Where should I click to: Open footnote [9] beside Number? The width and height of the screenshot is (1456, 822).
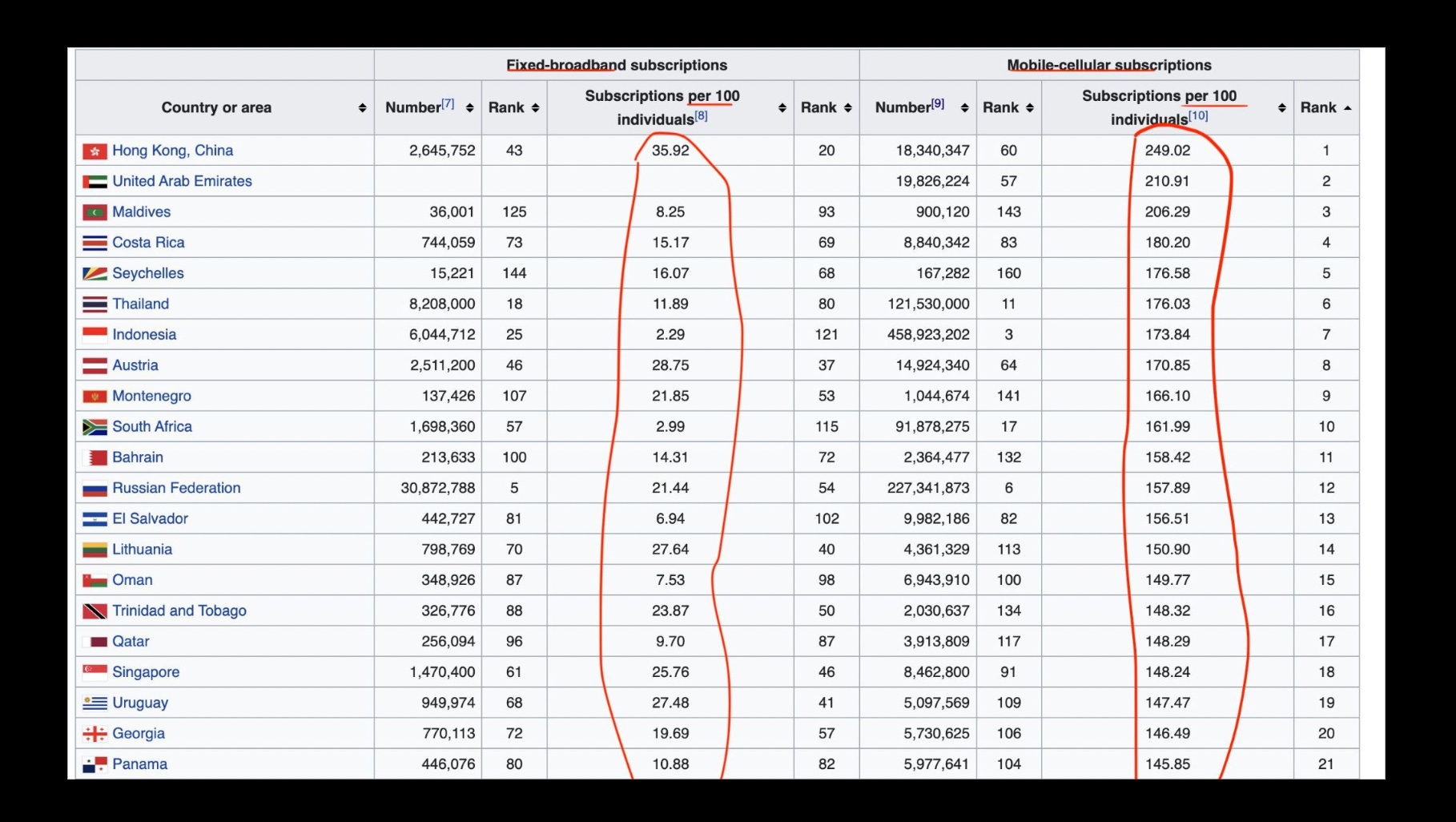(938, 103)
